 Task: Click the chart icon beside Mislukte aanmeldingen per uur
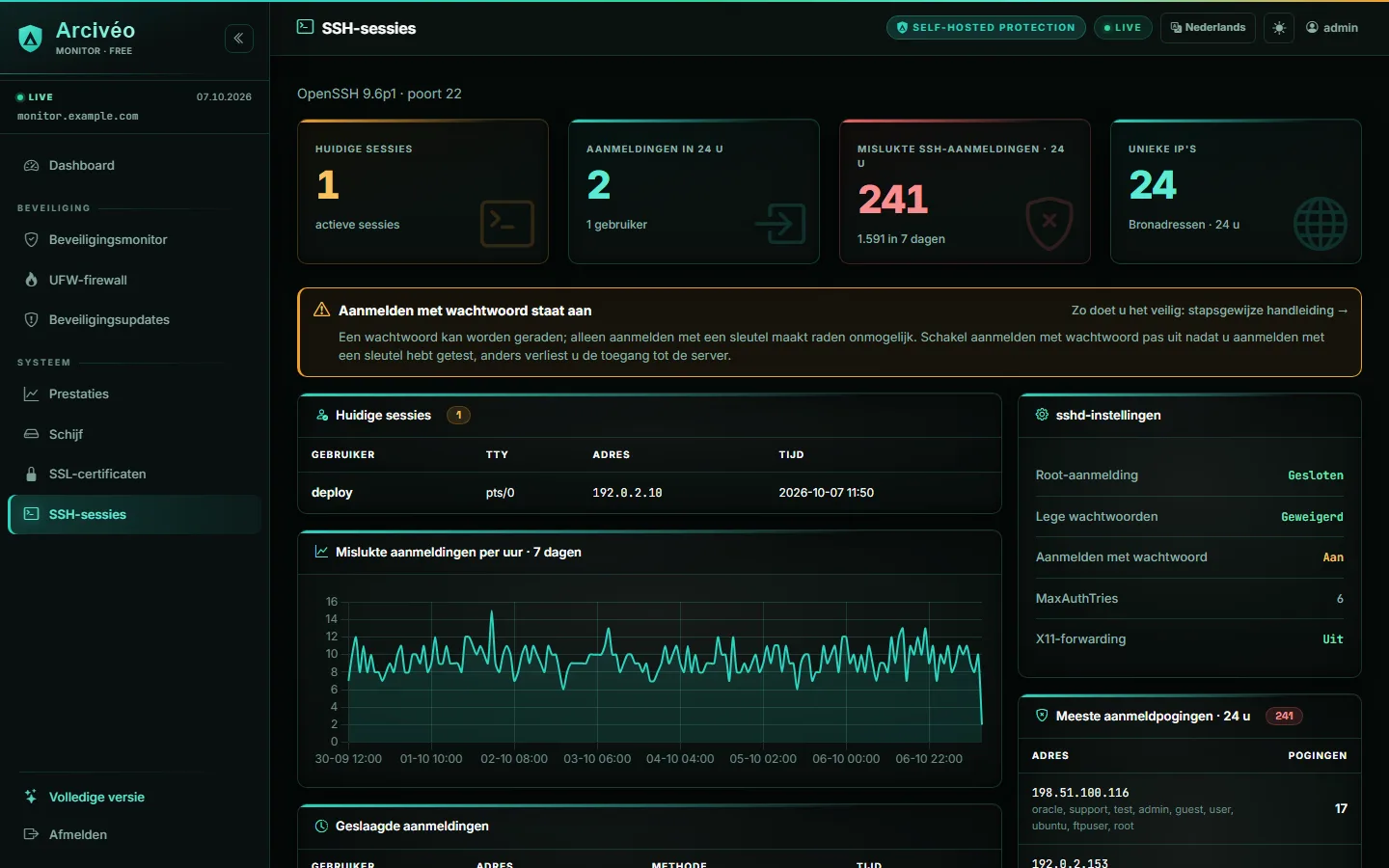(x=322, y=553)
